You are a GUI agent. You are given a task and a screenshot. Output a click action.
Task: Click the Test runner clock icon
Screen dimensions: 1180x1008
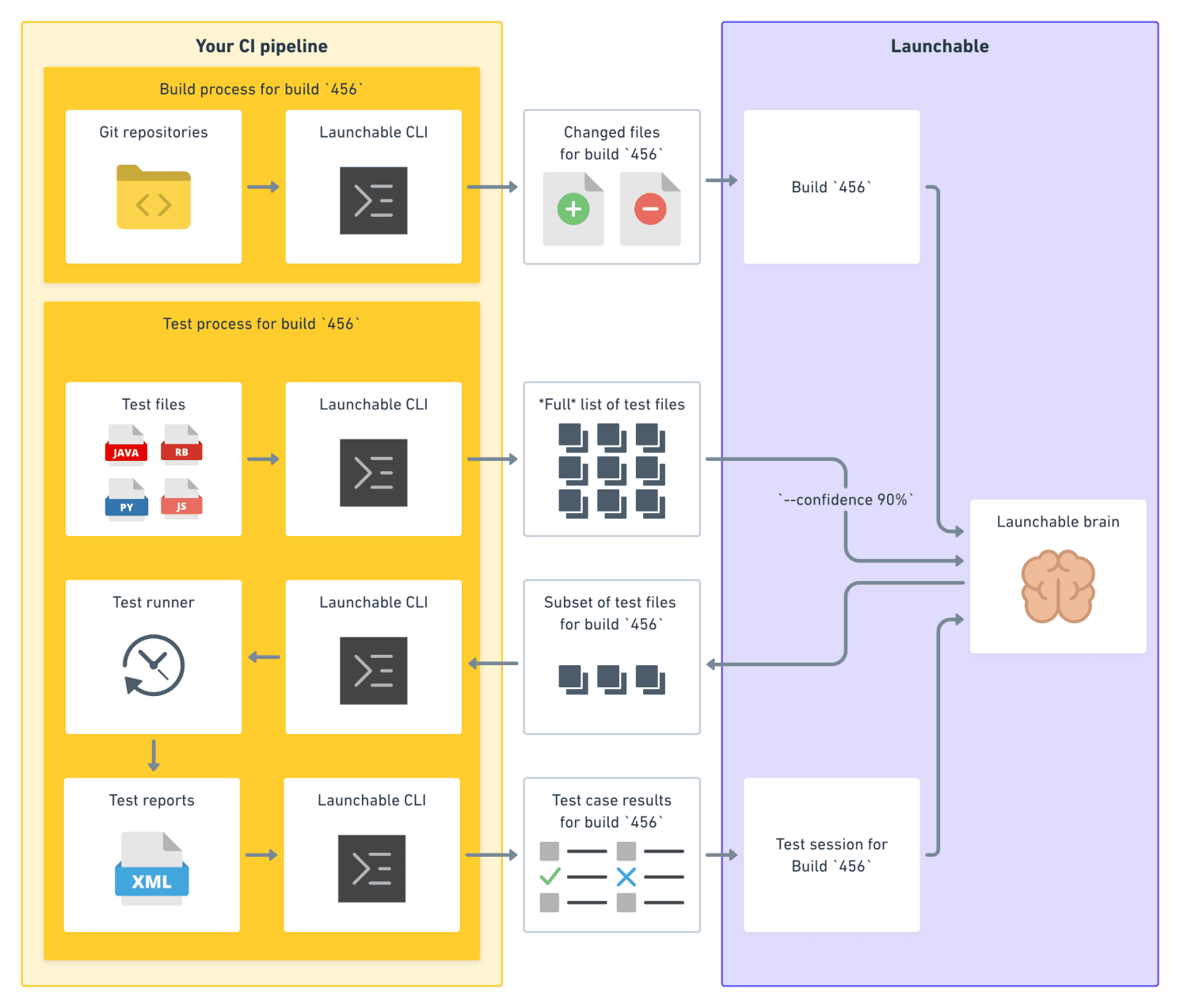tap(154, 665)
